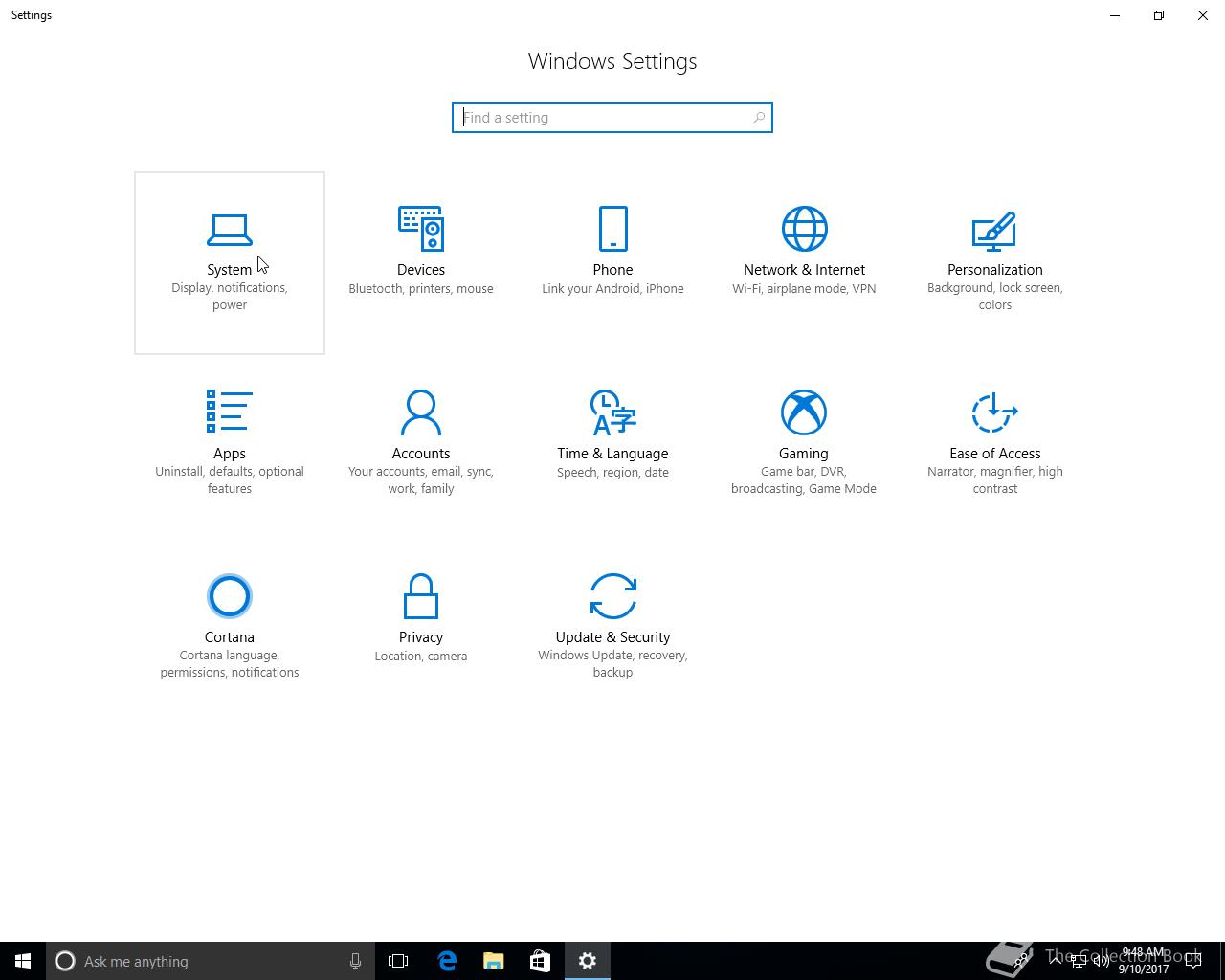Open the Cortana settings category
Viewport: 1225px width, 980px height.
coord(230,631)
